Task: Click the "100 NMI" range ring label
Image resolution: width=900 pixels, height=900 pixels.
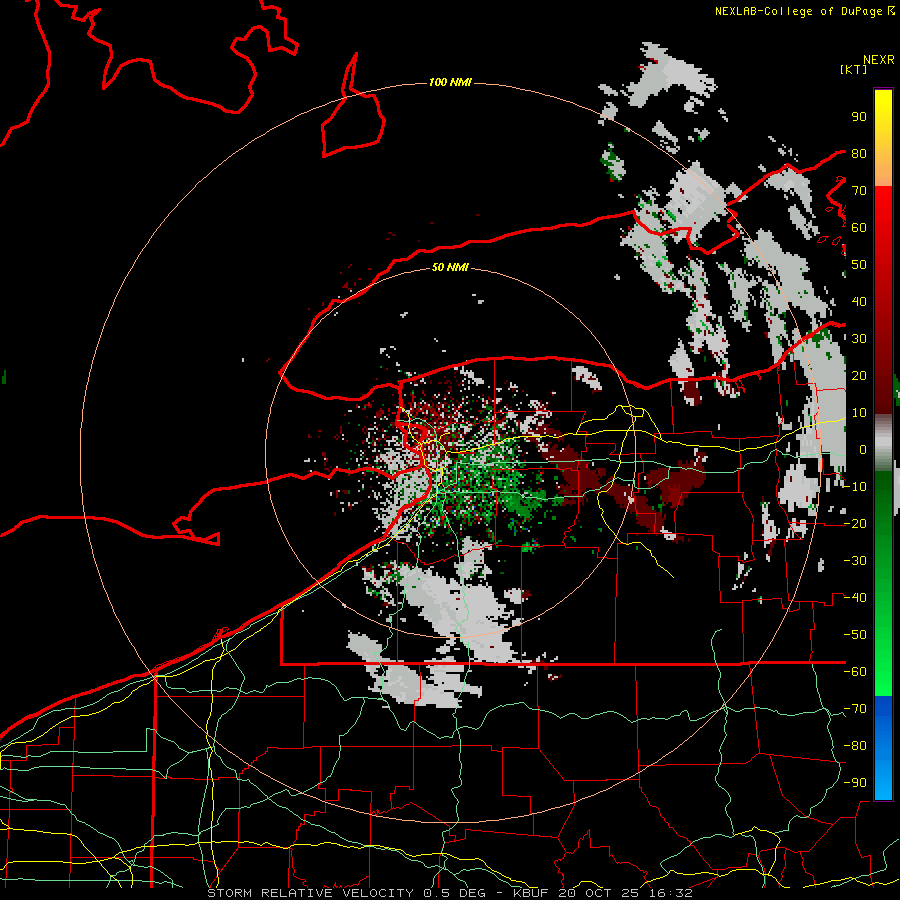Action: [450, 82]
